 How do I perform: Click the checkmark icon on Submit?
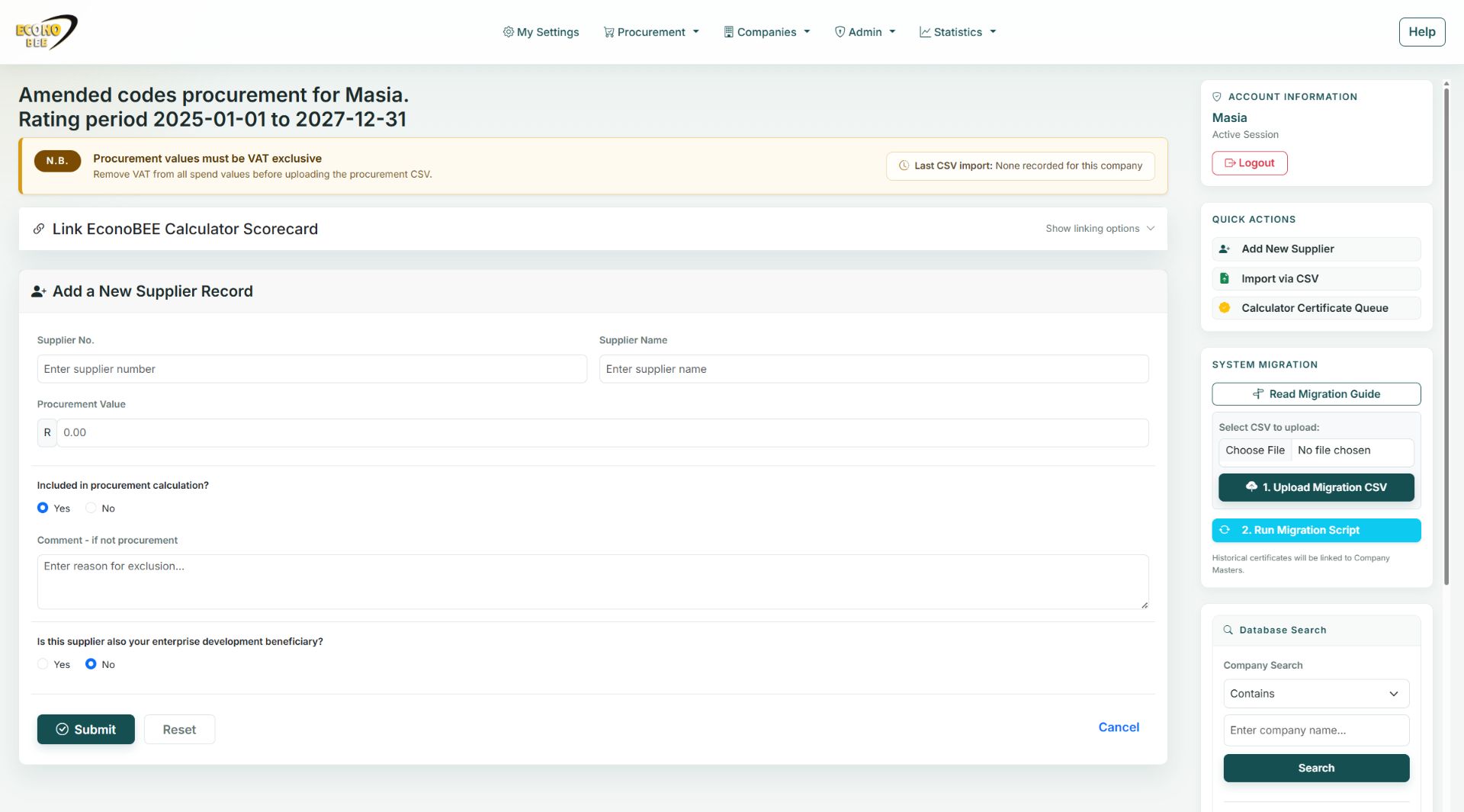click(63, 730)
